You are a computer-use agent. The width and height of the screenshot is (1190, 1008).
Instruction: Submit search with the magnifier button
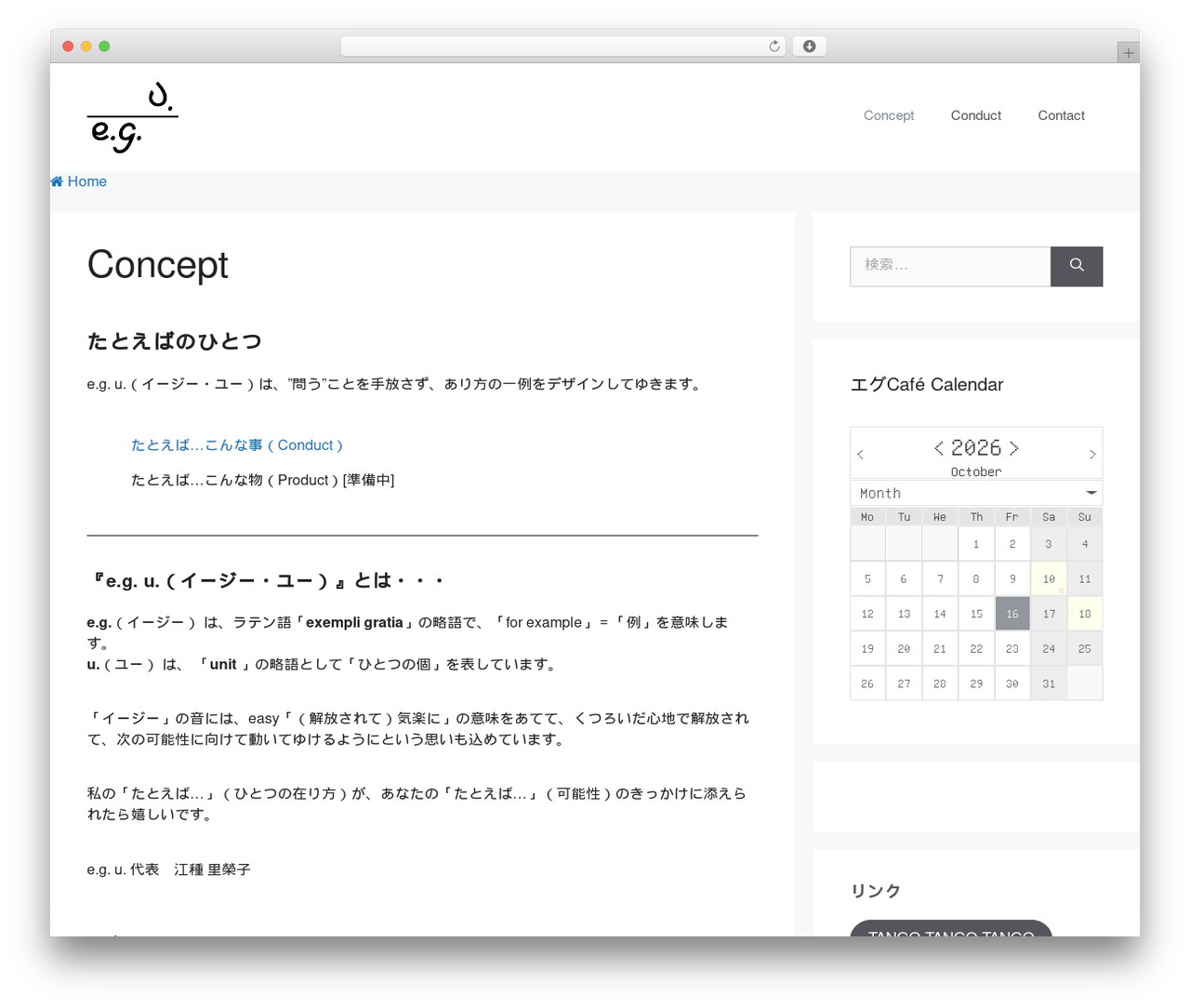click(1077, 266)
